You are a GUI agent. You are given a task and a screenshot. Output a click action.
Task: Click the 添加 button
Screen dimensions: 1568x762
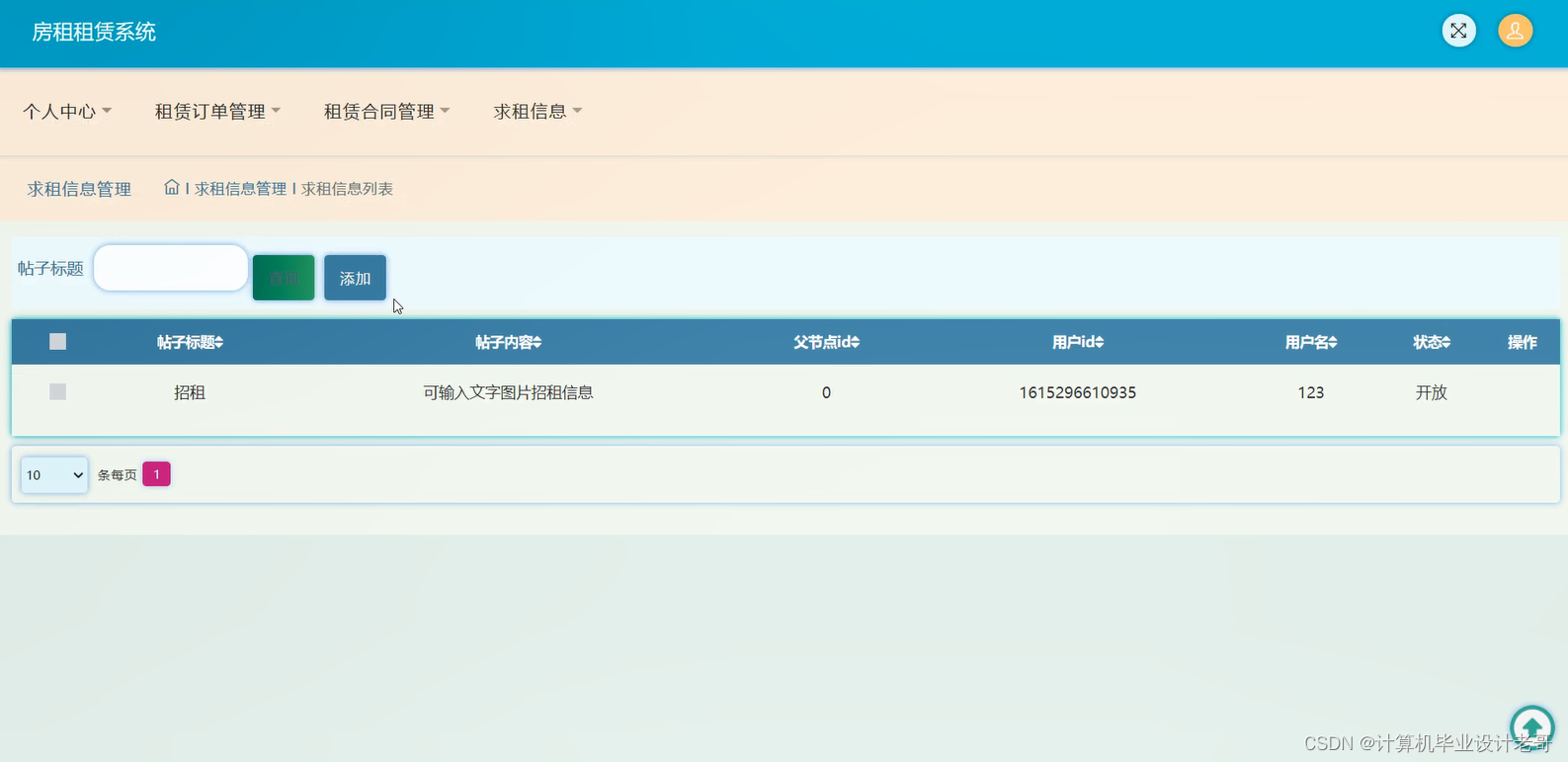coord(355,278)
